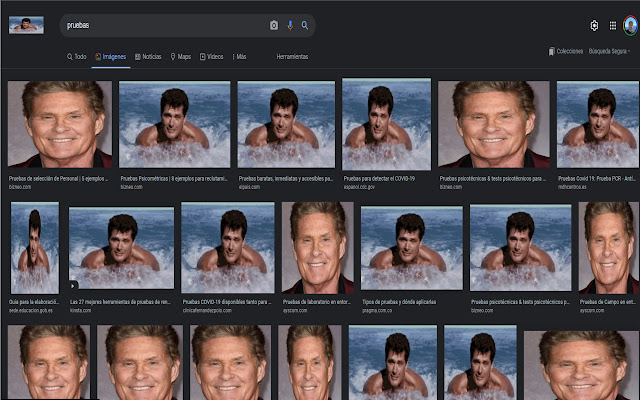Go to the Noticias tab
The height and width of the screenshot is (400, 640).
pos(148,57)
